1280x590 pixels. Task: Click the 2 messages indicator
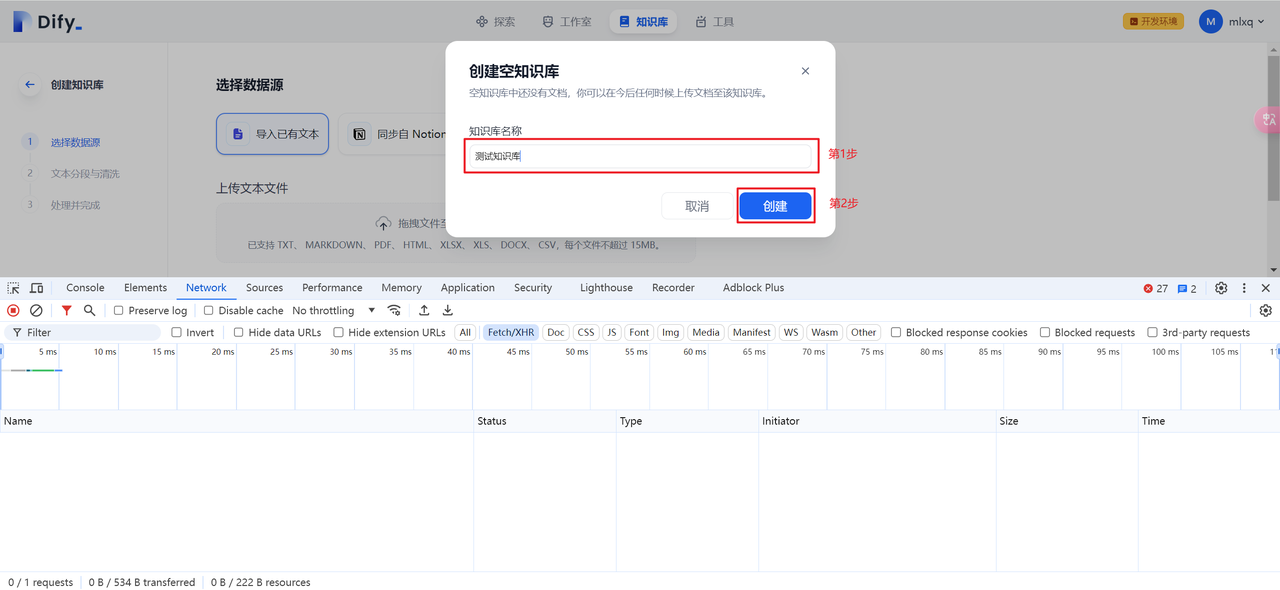point(1187,288)
